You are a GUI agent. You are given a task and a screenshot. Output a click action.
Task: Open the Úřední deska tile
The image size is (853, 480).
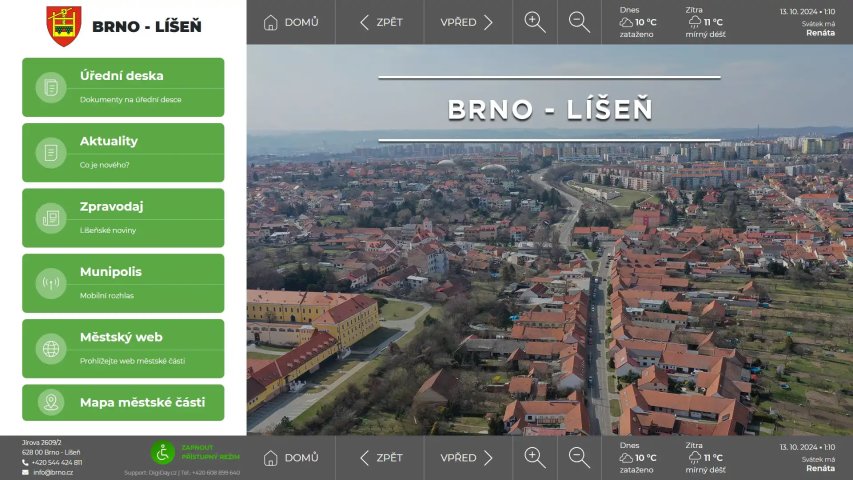coord(123,86)
